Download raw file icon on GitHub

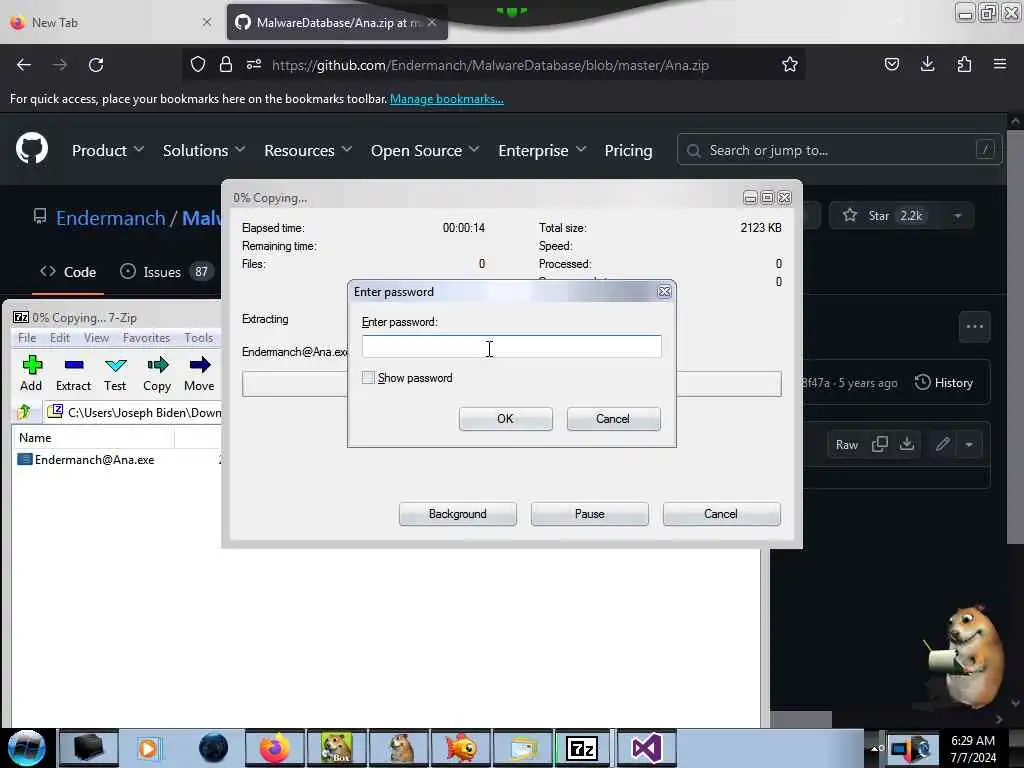coord(906,444)
